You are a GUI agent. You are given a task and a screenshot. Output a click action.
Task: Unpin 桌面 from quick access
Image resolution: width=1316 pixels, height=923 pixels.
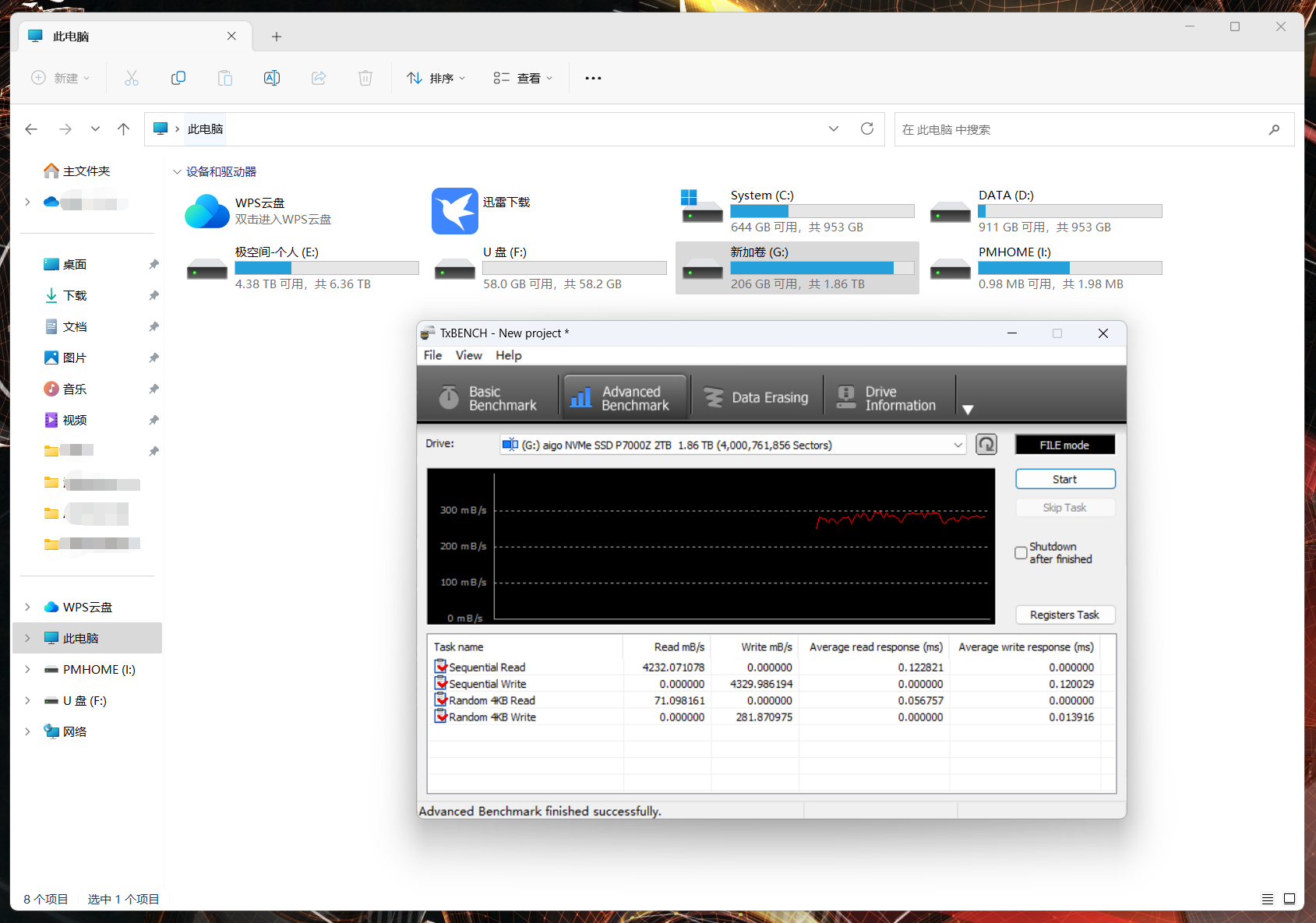click(x=153, y=265)
